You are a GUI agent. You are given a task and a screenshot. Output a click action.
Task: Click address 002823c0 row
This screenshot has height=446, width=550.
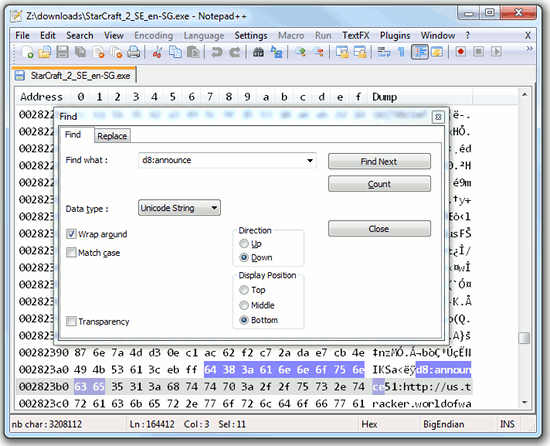coord(244,404)
